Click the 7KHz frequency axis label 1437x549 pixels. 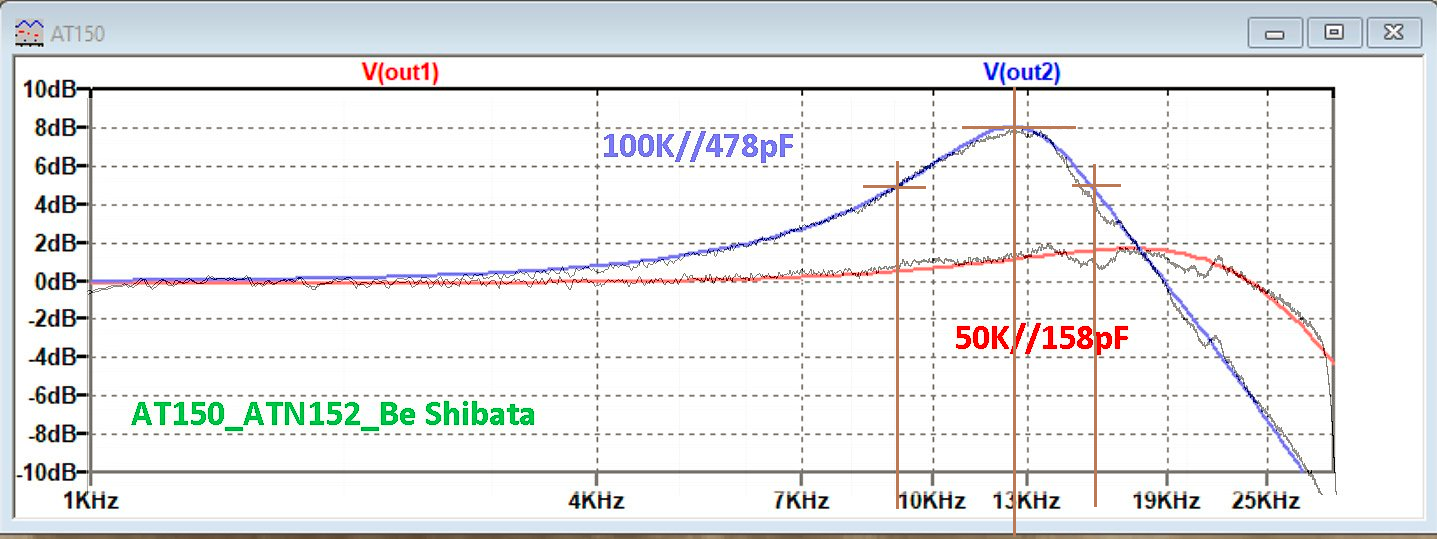click(801, 500)
